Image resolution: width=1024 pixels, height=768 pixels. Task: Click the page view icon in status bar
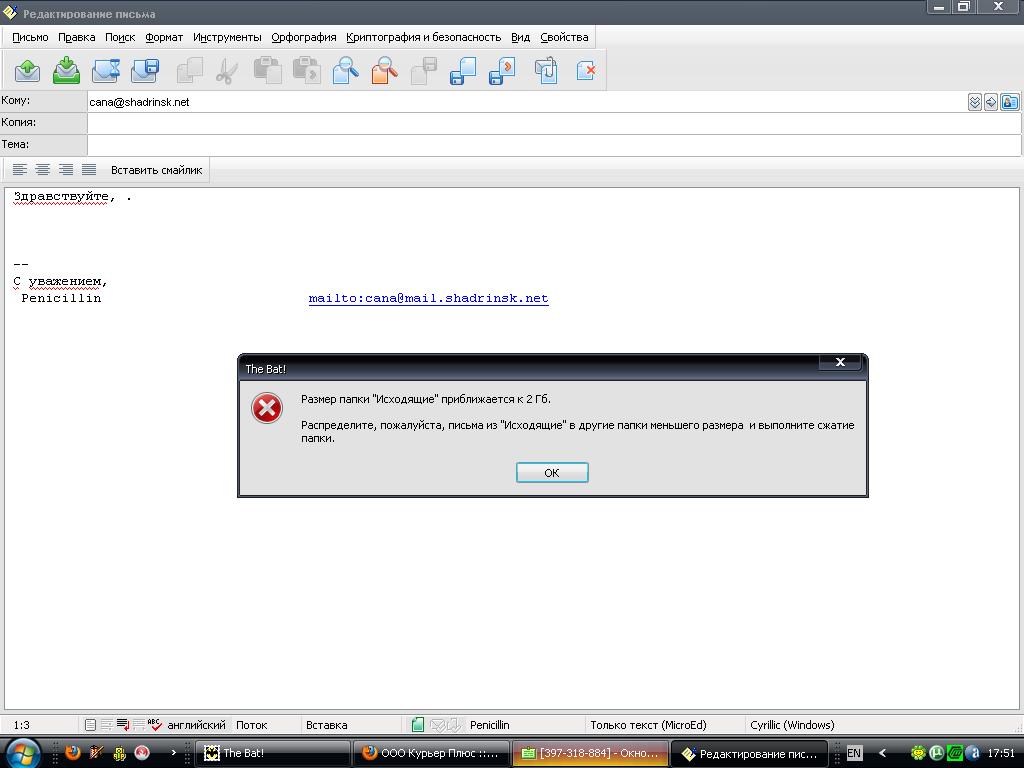(x=90, y=725)
